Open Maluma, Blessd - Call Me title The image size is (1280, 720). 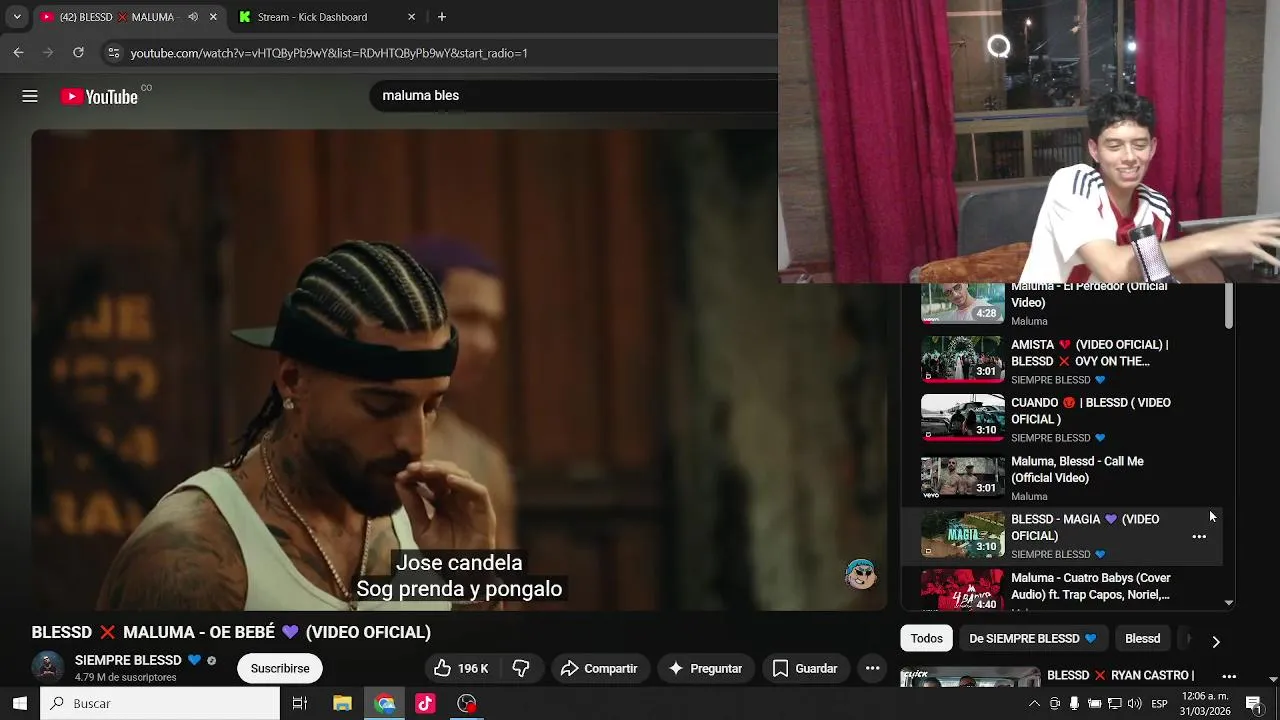1077,469
